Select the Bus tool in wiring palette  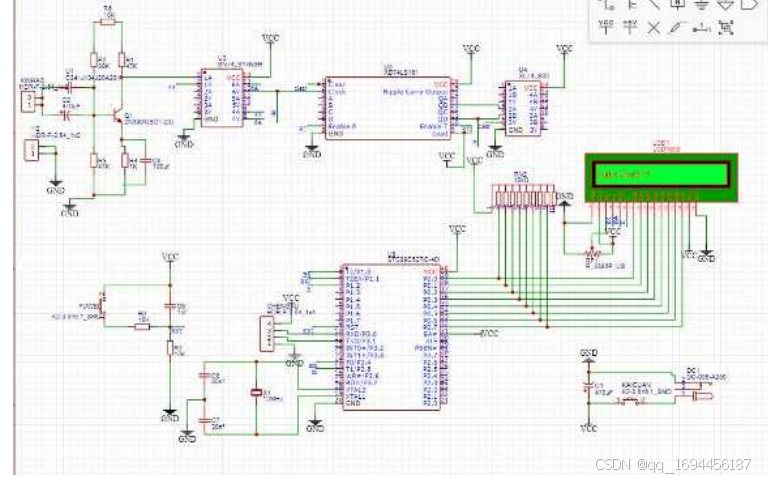point(633,4)
